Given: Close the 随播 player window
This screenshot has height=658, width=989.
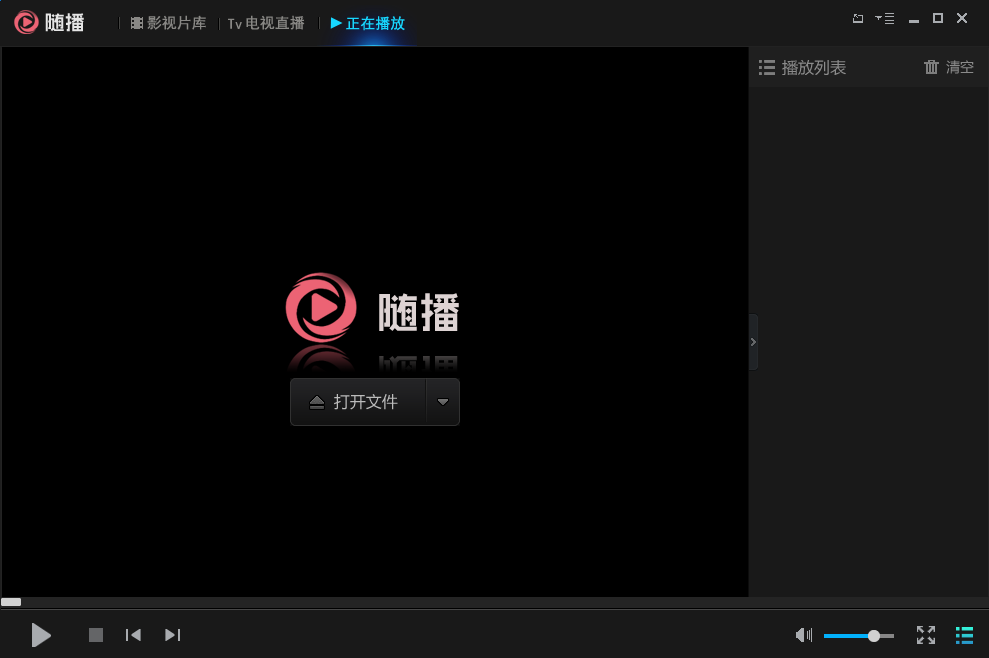Looking at the screenshot, I should [x=962, y=18].
